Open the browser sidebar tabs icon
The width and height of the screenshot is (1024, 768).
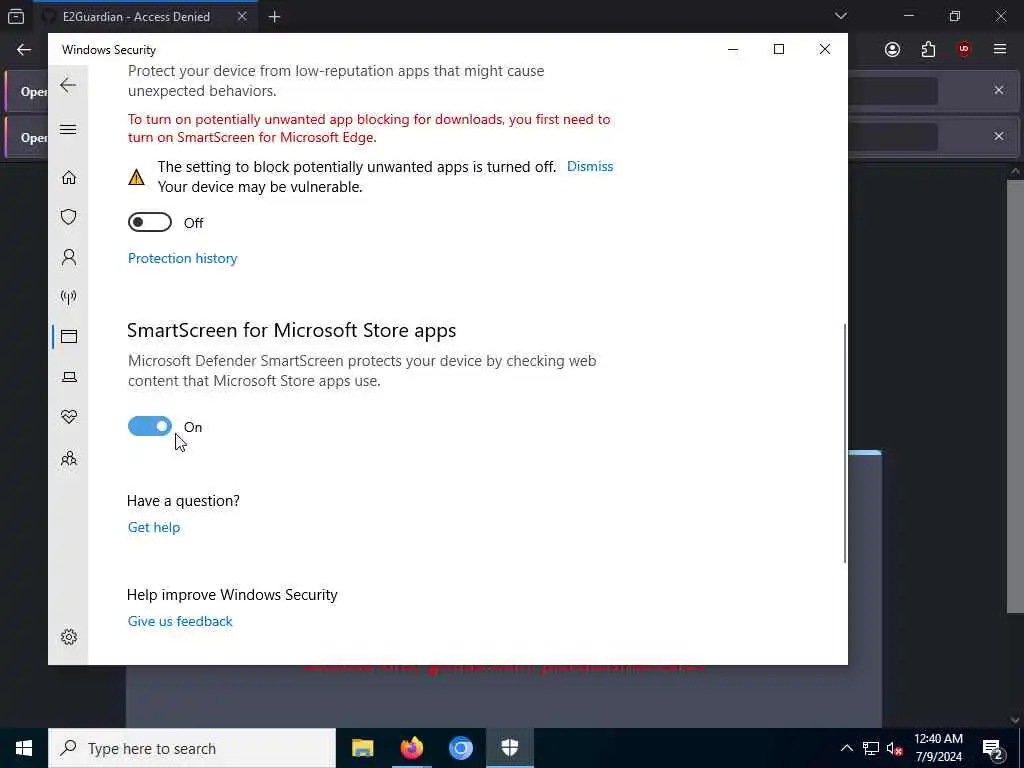pos(16,17)
